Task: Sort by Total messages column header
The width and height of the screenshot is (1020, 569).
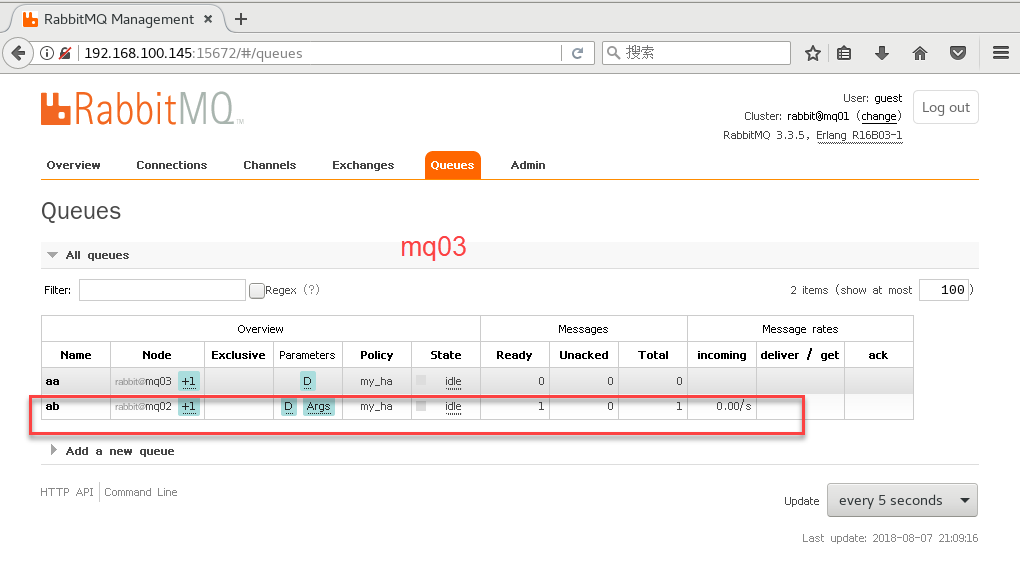Action: pos(653,355)
